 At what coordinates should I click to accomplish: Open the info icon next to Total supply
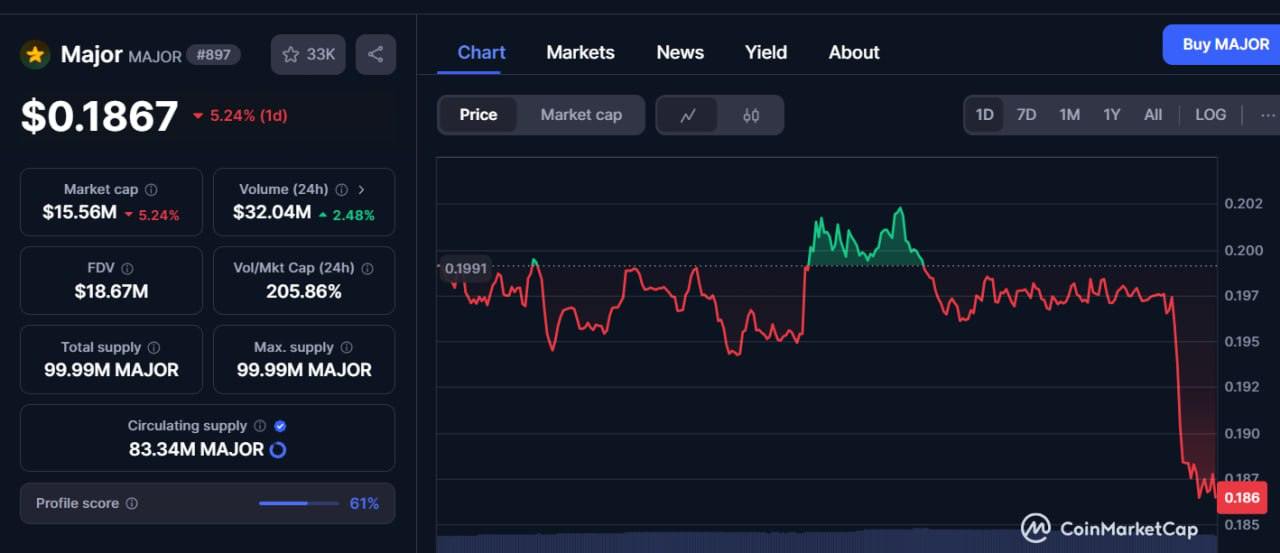[x=154, y=347]
